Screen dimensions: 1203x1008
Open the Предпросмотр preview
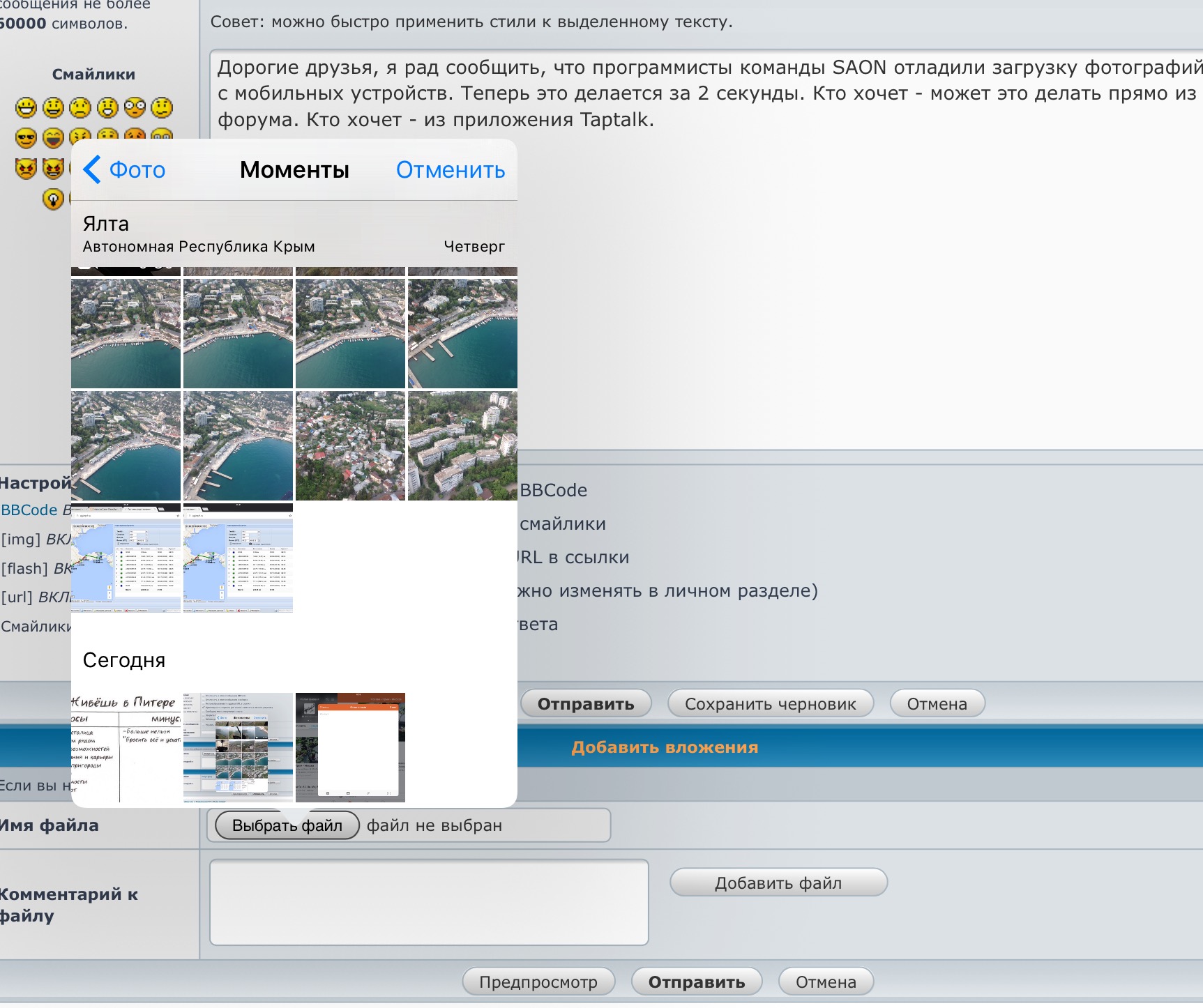(538, 982)
